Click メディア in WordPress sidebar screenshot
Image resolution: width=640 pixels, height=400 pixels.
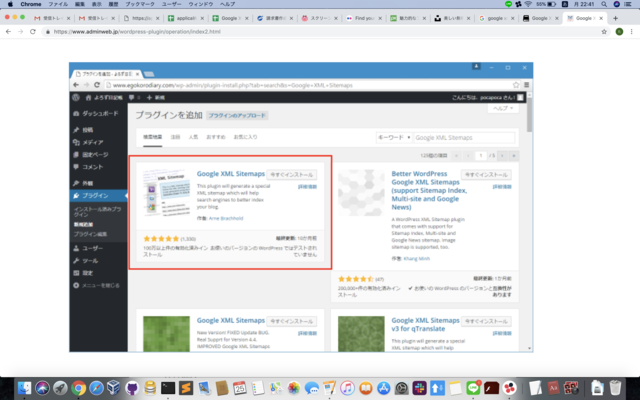pos(93,142)
